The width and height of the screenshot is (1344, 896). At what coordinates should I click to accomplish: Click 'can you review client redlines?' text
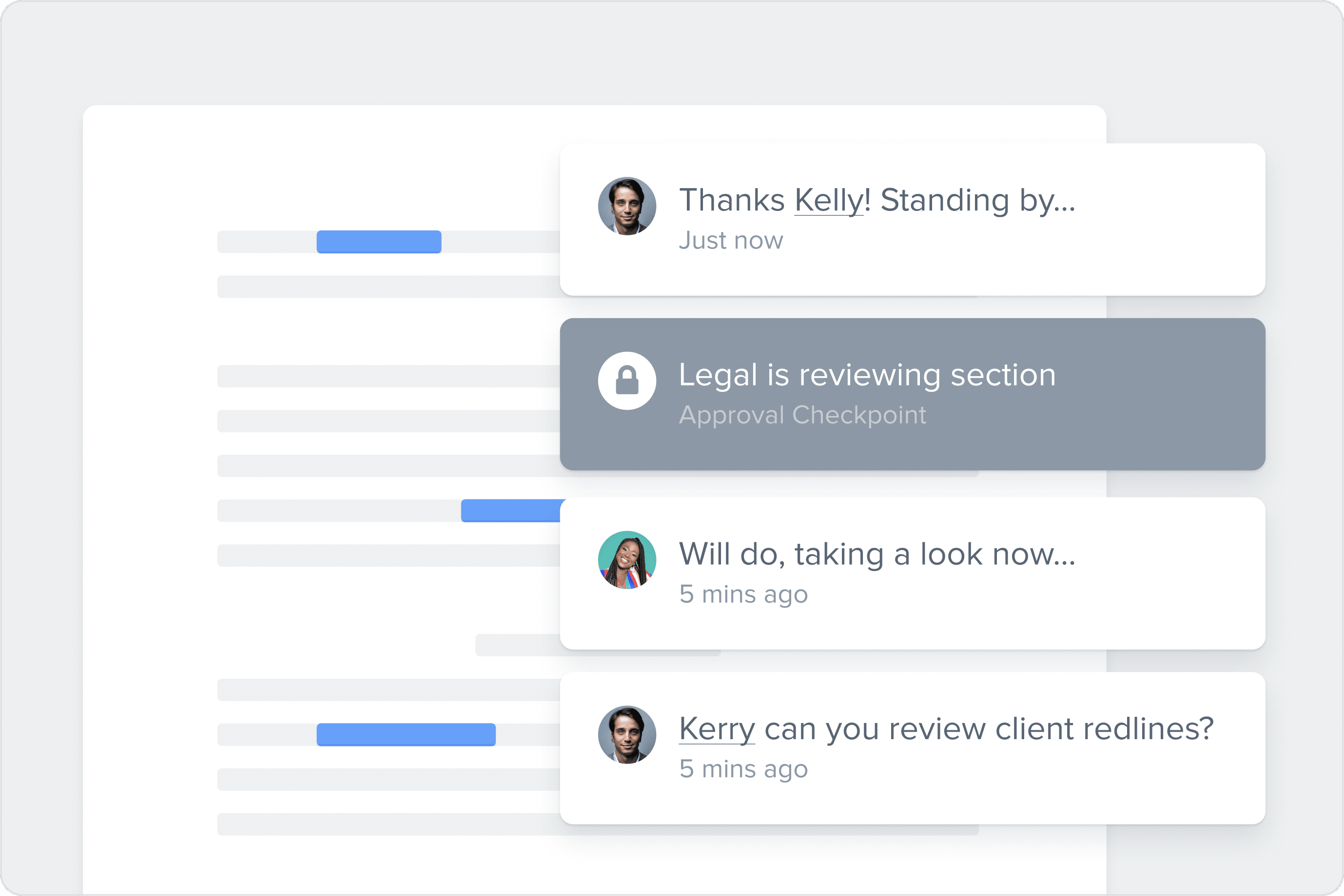pos(989,730)
